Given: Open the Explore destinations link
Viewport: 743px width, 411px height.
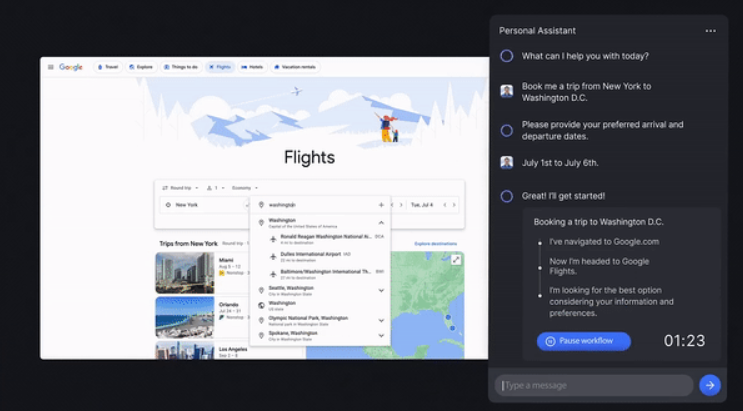Looking at the screenshot, I should 435,243.
